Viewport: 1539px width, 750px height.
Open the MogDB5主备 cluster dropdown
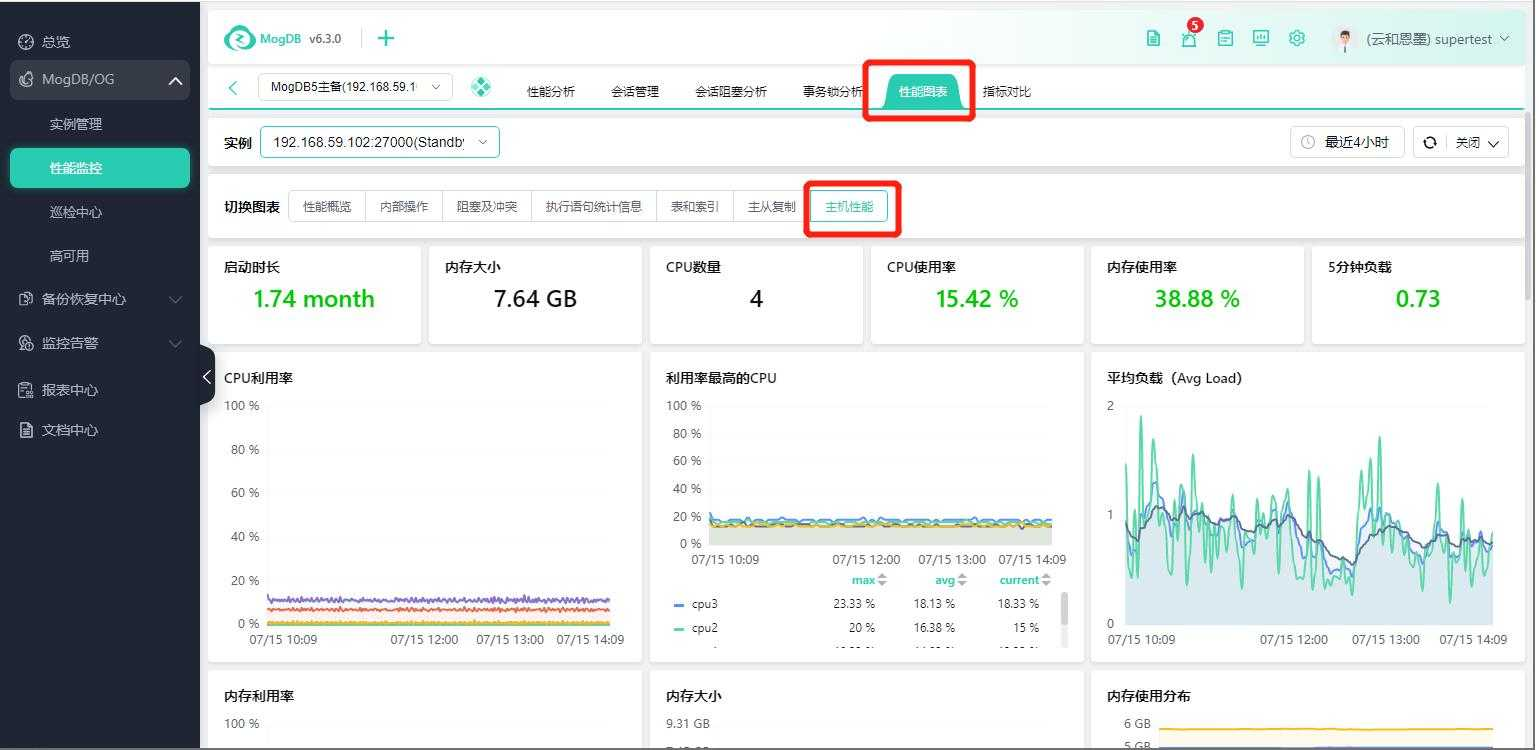pyautogui.click(x=355, y=87)
